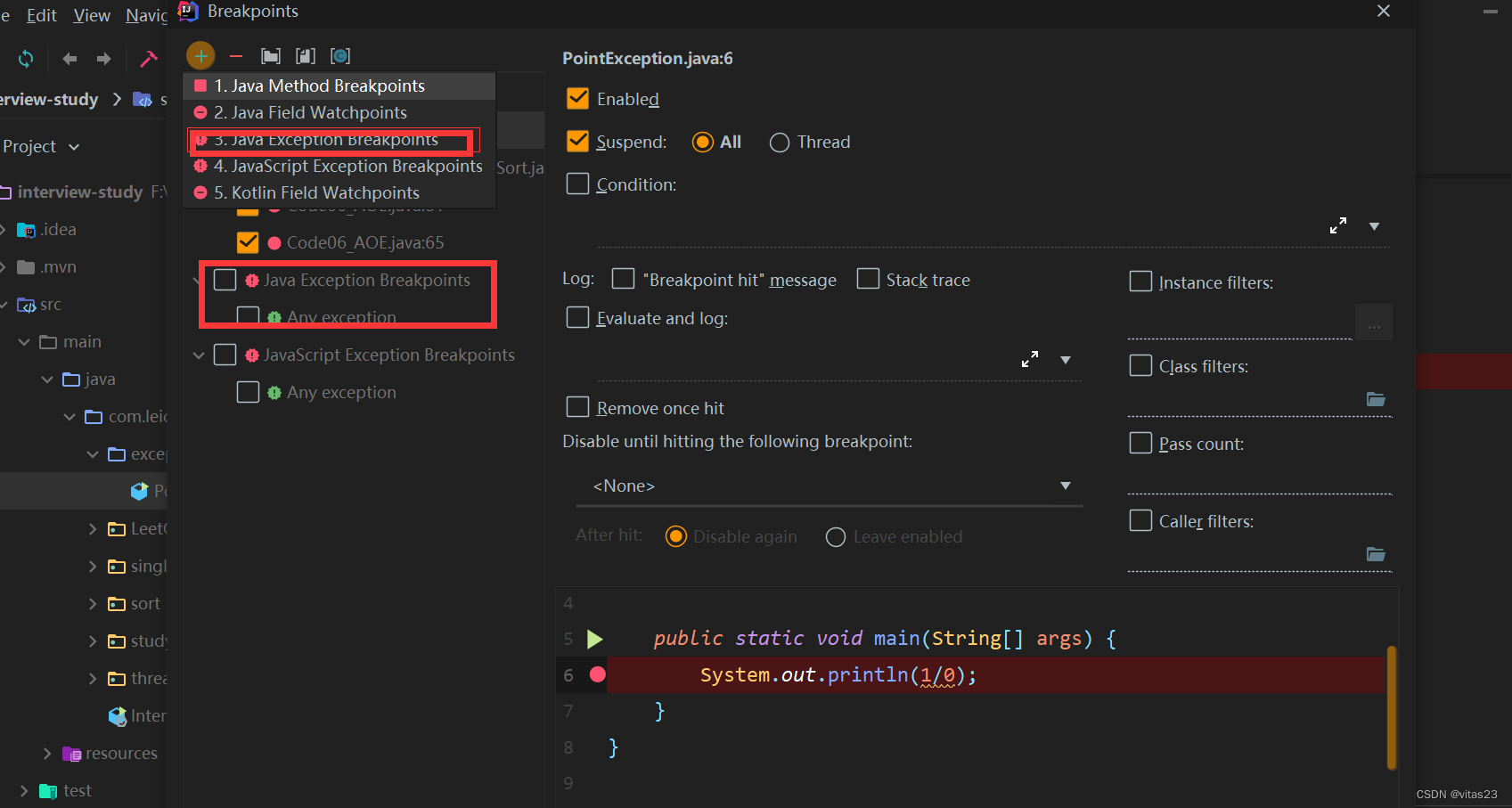Select Leave enabled radio button

836,537
